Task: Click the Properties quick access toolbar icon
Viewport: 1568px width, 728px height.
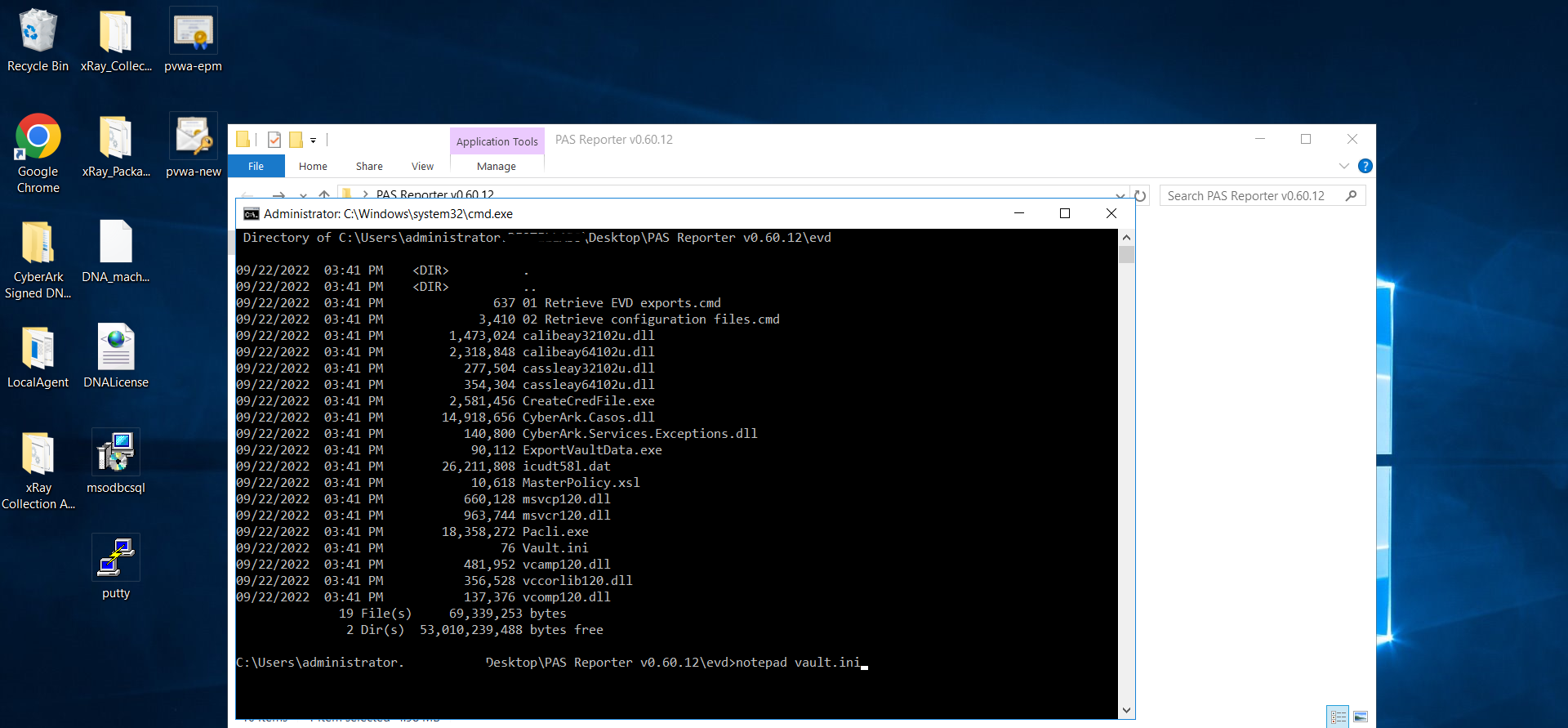Action: (274, 140)
